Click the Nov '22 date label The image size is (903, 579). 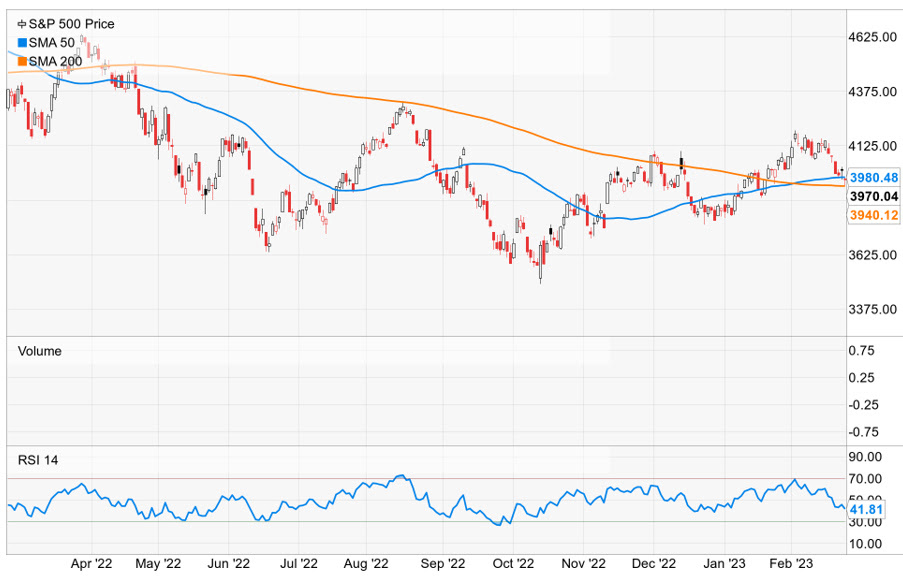(x=583, y=564)
